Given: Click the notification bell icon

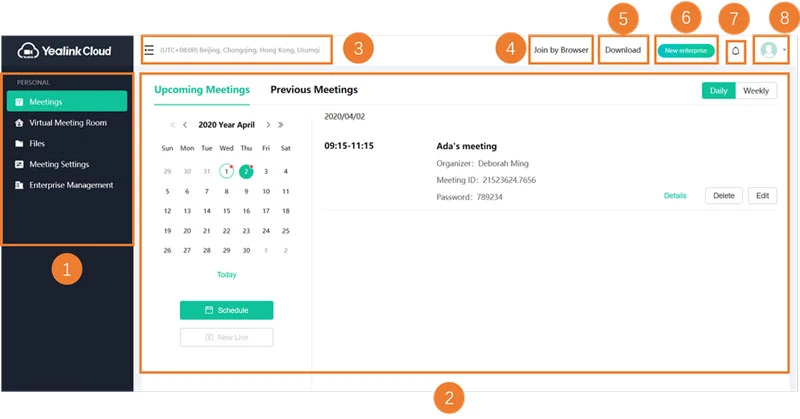Looking at the screenshot, I should click(x=735, y=50).
